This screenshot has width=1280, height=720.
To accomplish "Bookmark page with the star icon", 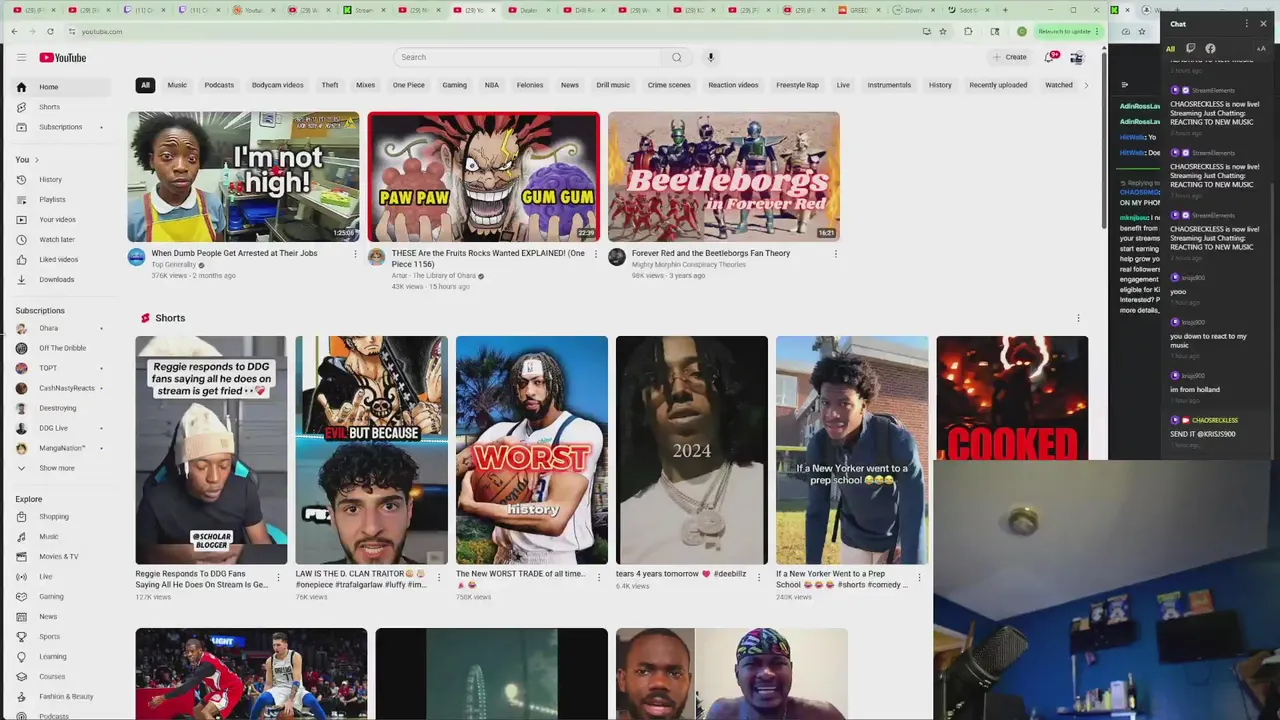I will [942, 31].
